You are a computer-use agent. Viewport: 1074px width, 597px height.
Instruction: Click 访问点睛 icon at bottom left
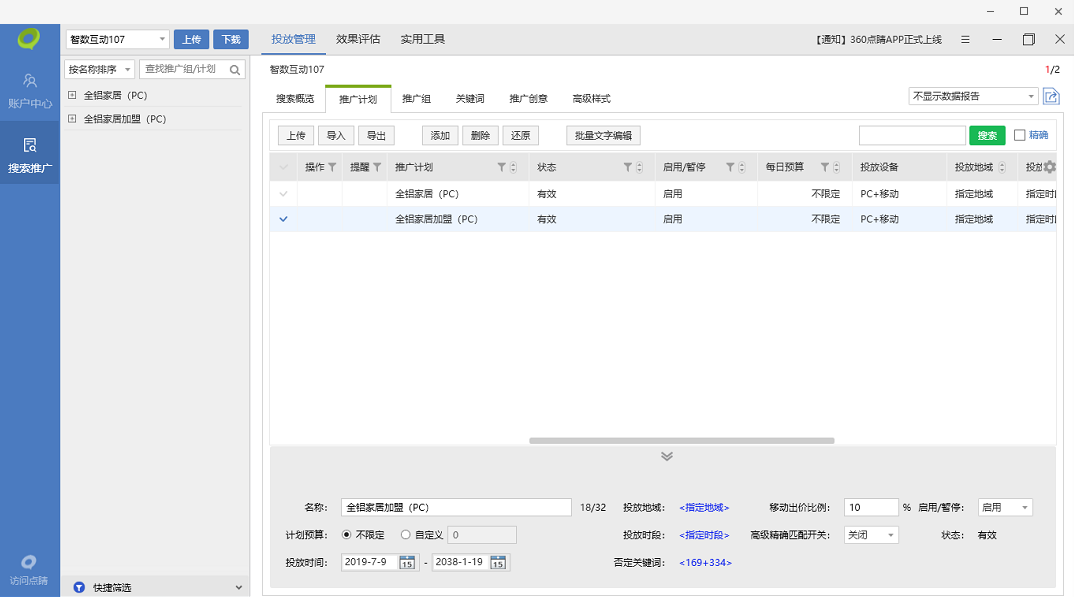29,569
